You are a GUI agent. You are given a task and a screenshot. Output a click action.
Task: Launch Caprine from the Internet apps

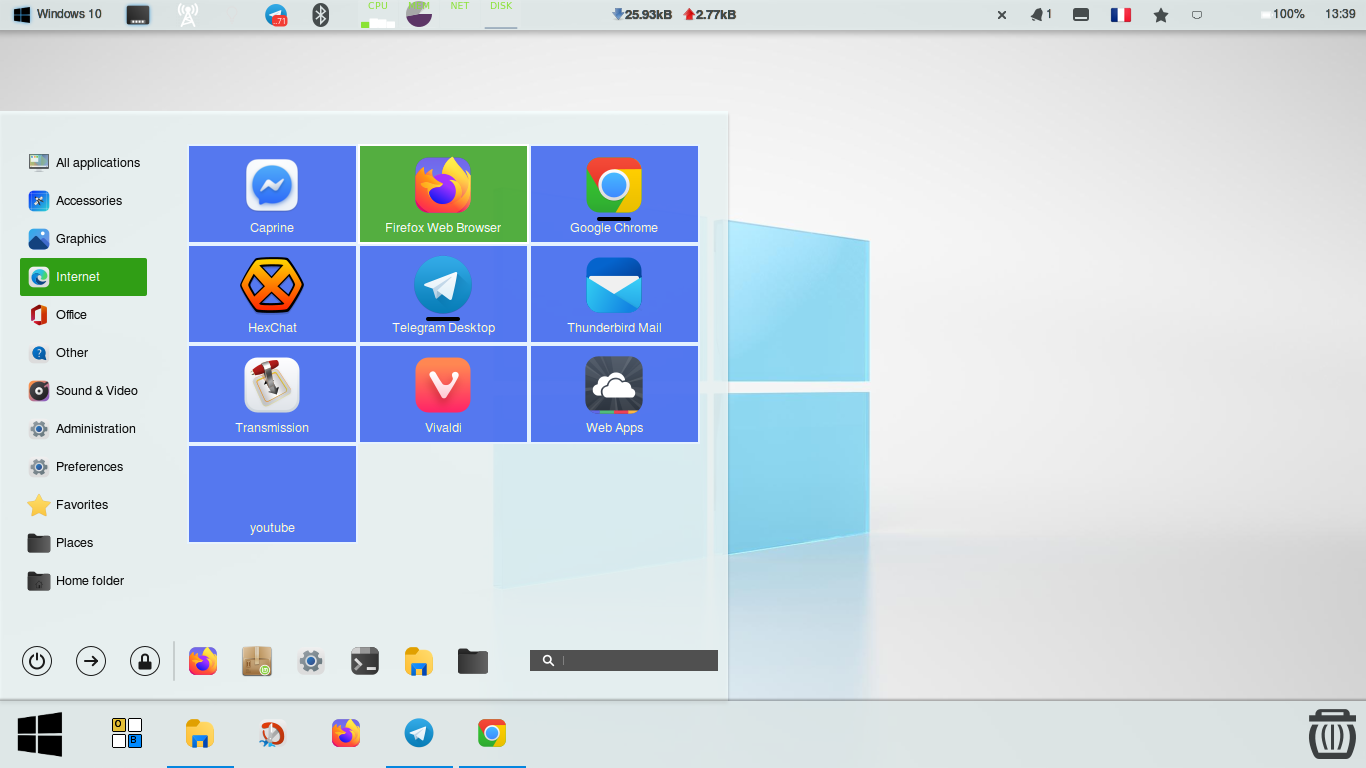click(272, 194)
